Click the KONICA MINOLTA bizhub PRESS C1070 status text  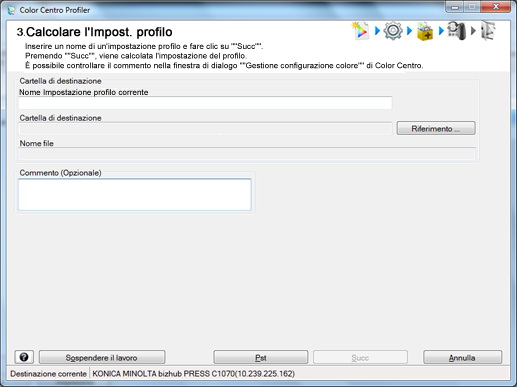click(x=193, y=374)
